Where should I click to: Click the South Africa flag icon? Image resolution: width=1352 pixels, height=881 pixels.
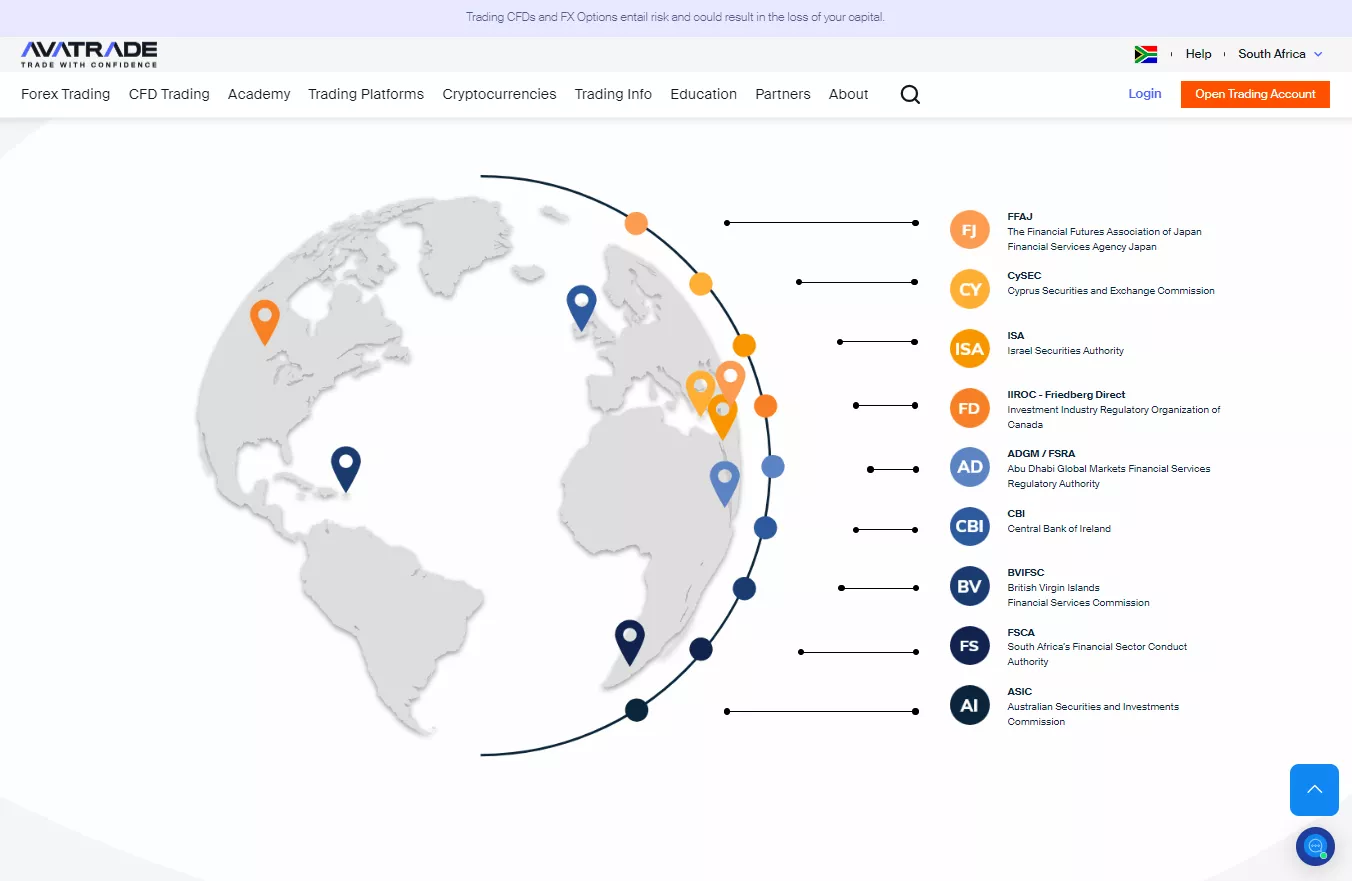[x=1146, y=54]
